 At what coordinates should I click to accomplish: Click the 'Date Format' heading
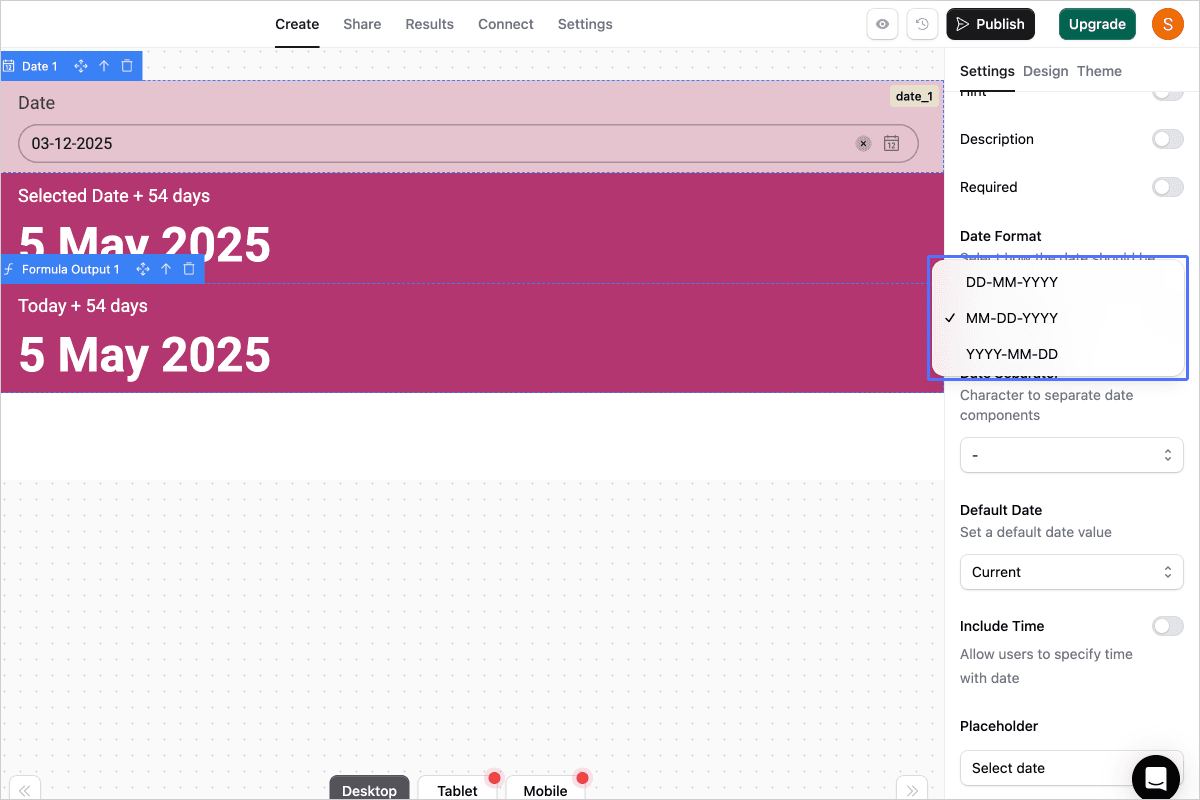[1001, 236]
